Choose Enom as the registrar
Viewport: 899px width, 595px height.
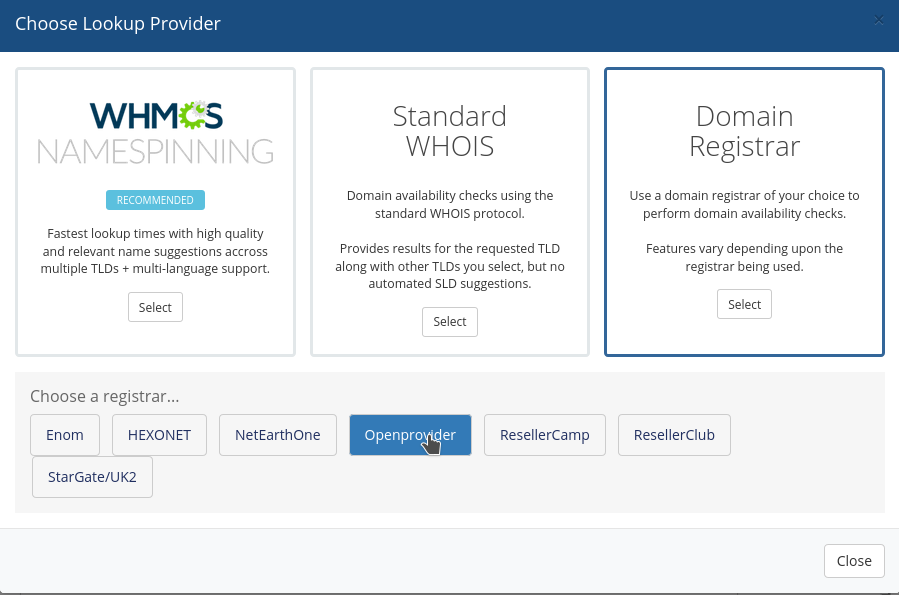click(65, 435)
